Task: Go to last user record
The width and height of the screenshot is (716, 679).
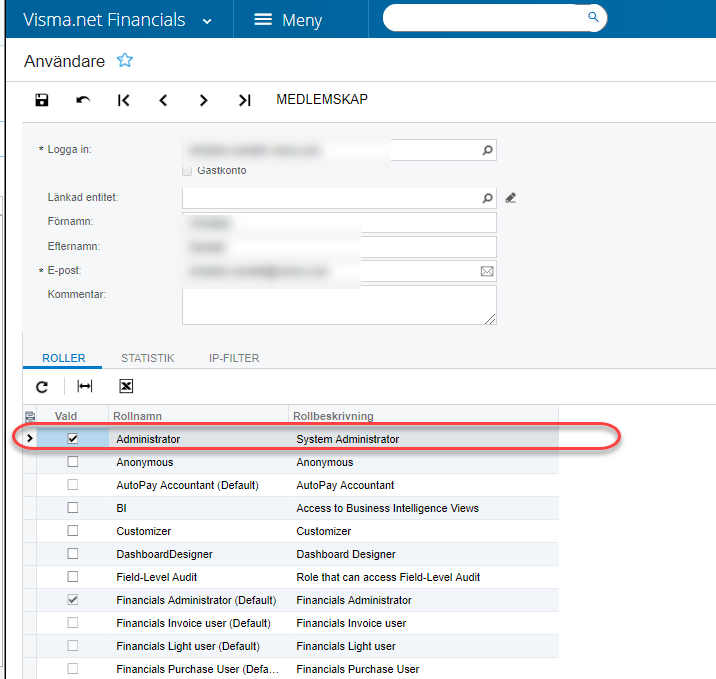Action: [x=245, y=100]
